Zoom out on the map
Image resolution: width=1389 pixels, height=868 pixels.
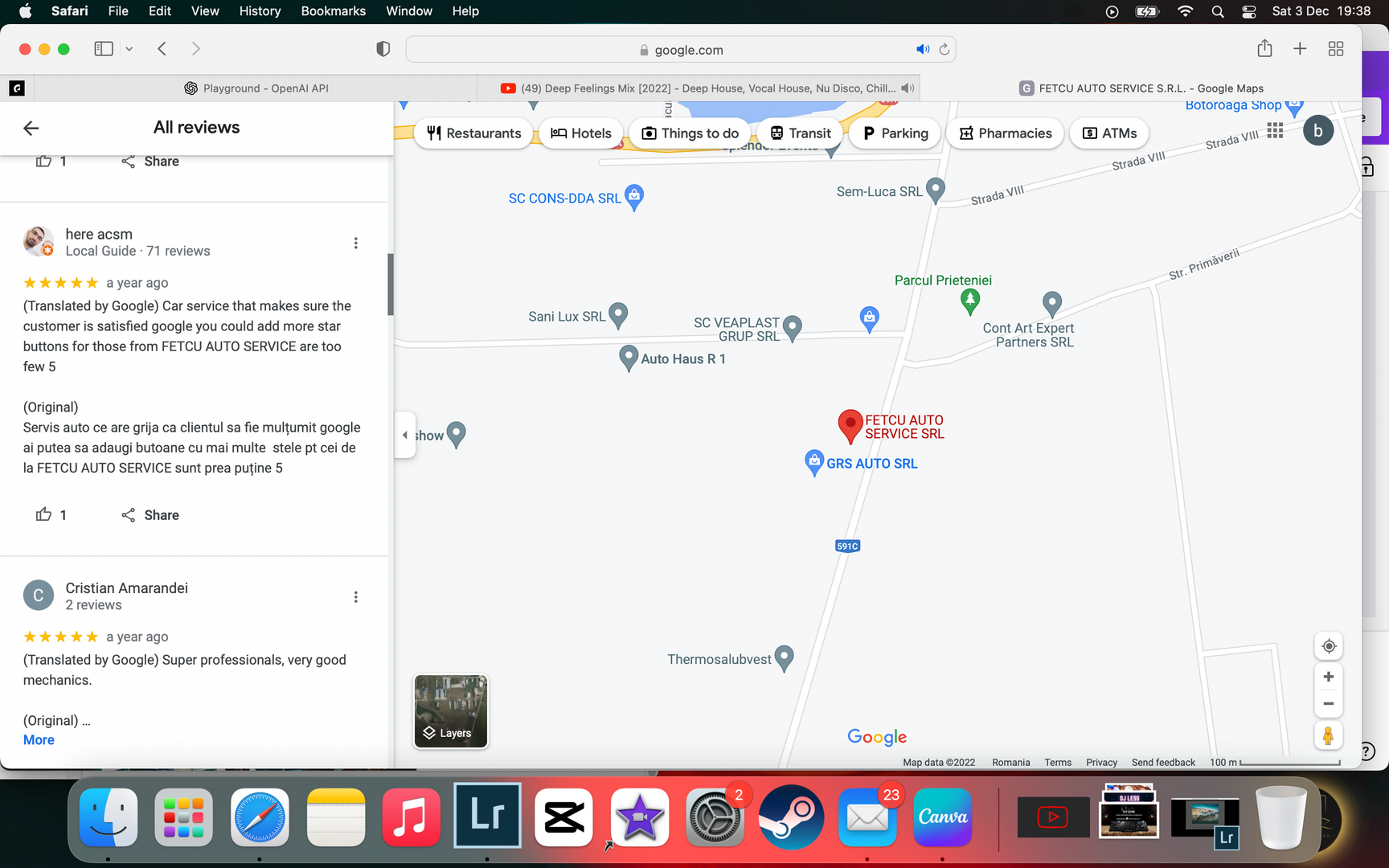pos(1328,704)
